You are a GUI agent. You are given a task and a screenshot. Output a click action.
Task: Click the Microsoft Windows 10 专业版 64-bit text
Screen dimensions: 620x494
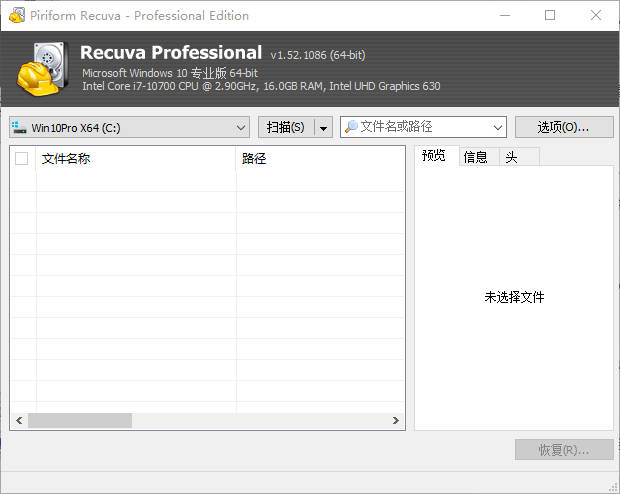[x=170, y=73]
